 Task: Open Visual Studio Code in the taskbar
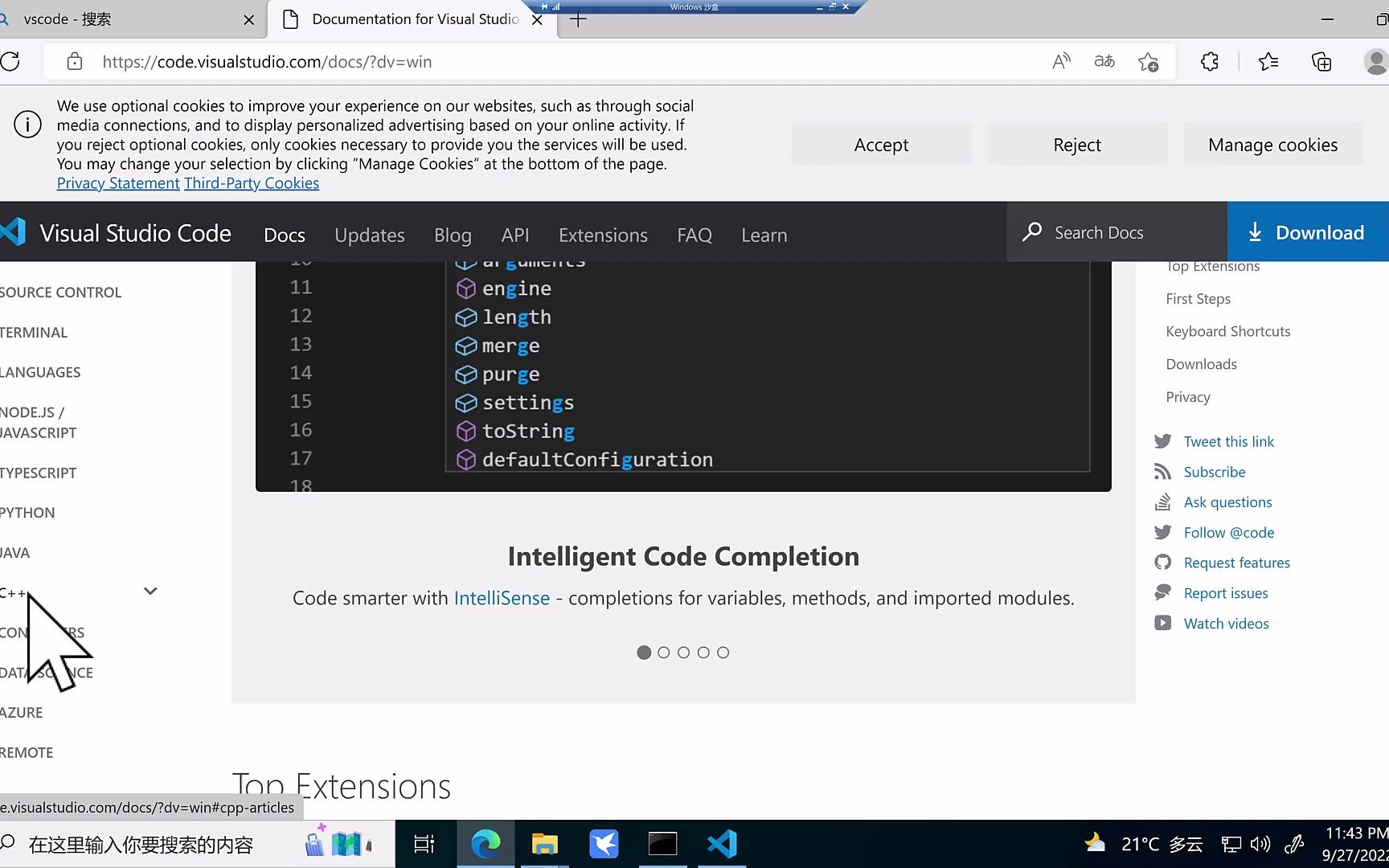[x=722, y=844]
